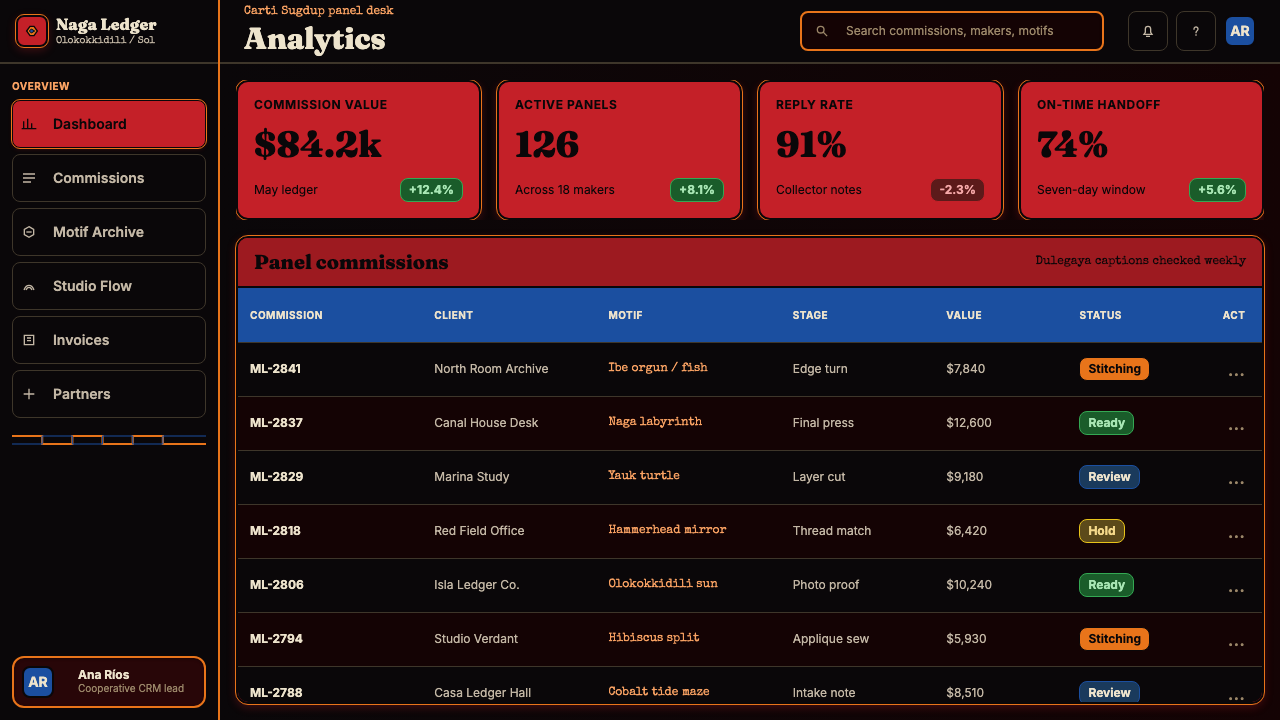Open the Commissions nav item
The width and height of the screenshot is (1280, 720).
pos(109,178)
